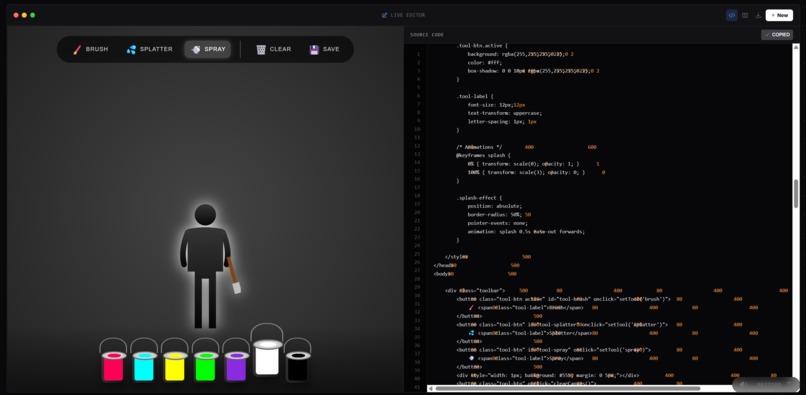Minimize the window with the yellow button
Screen dimensions: 806x395
click(x=24, y=15)
